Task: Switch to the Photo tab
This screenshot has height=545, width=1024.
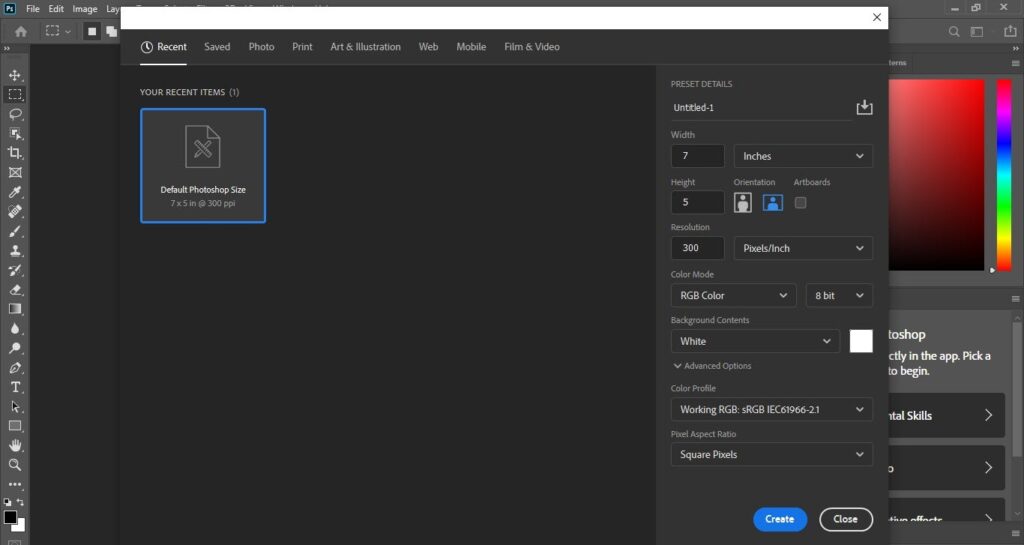Action: click(261, 47)
